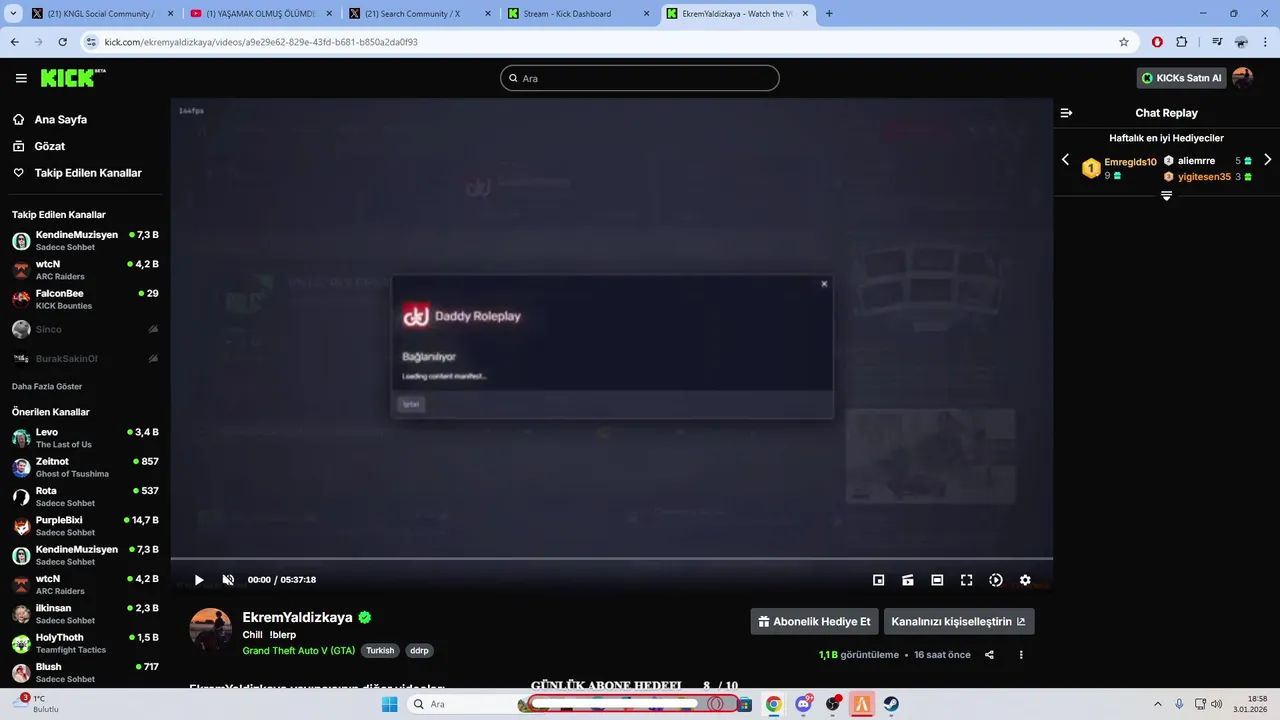The width and height of the screenshot is (1280, 720).
Task: Select gifter Emregids10
Action: [x=1130, y=162]
